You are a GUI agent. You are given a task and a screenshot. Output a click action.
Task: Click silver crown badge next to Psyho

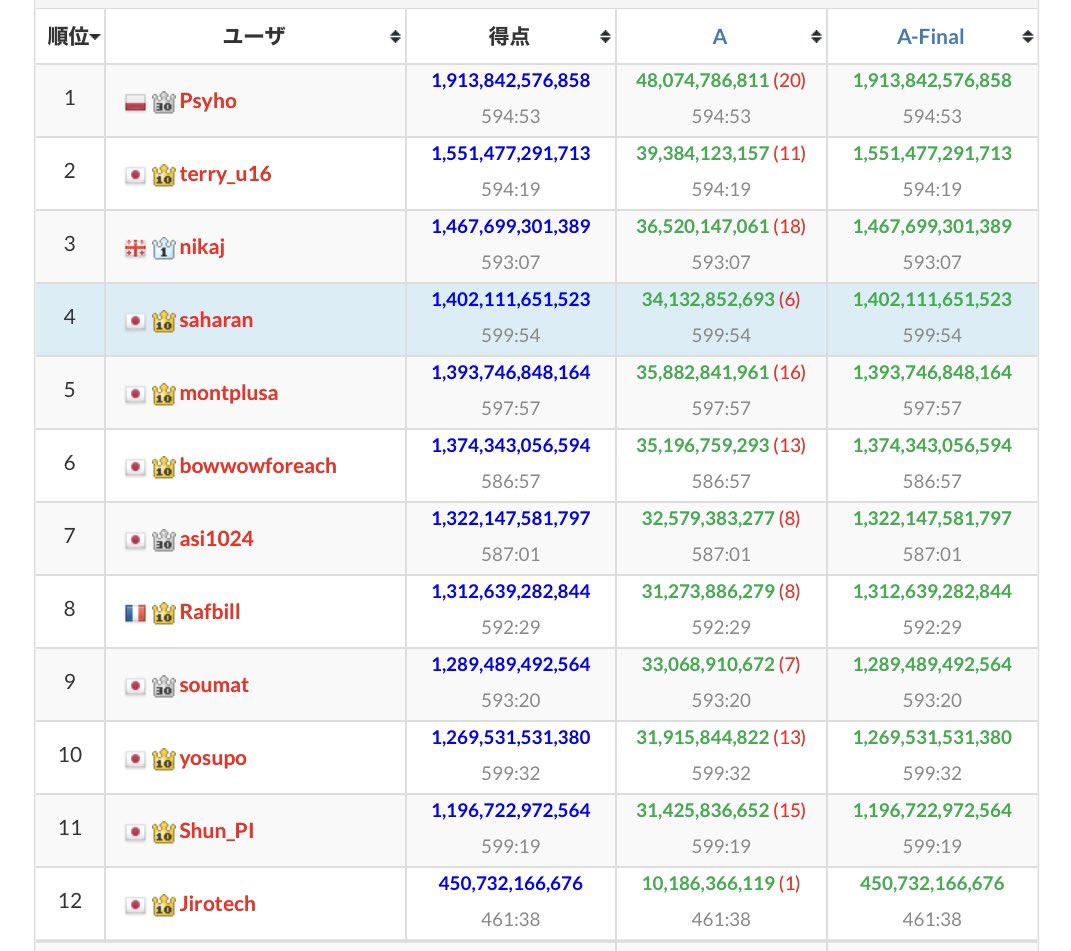(x=164, y=102)
